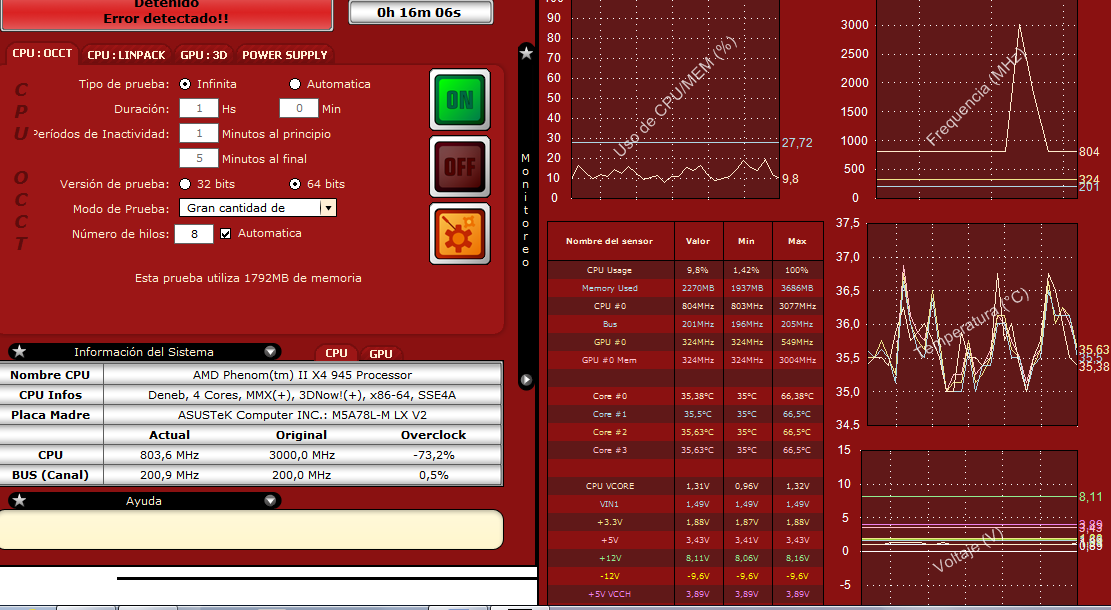Switch to the POWER SUPPLY tab
Screen dimensions: 1111x610
tap(285, 55)
